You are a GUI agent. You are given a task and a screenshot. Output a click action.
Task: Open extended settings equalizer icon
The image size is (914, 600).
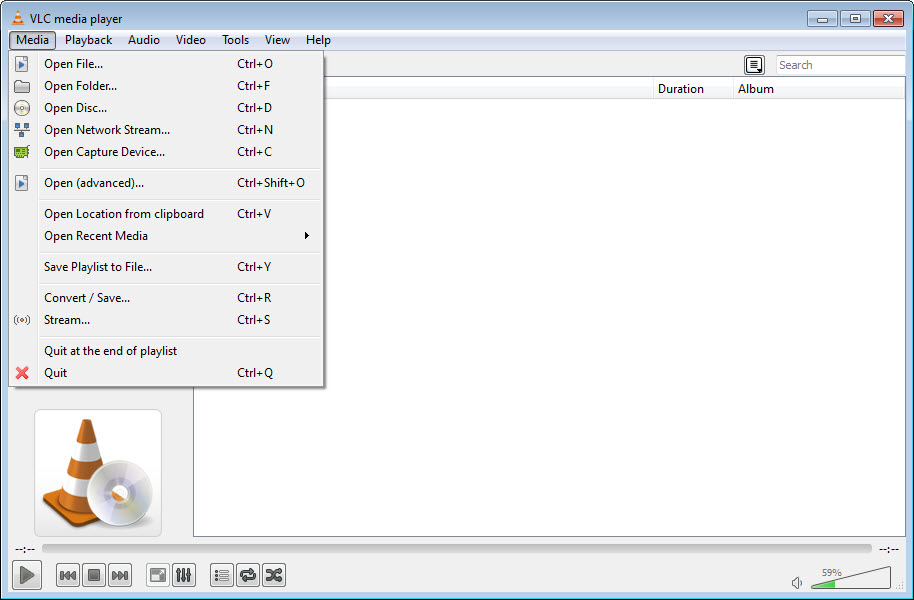coord(184,576)
